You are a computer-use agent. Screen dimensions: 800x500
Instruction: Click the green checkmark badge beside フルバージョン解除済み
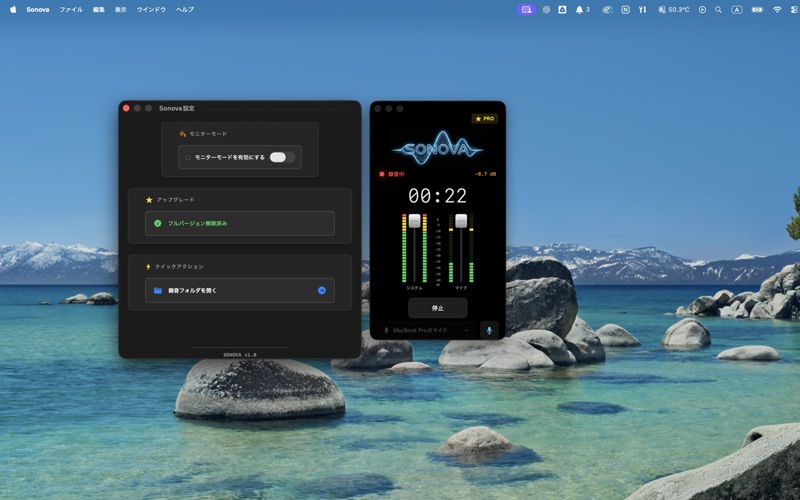pos(158,223)
